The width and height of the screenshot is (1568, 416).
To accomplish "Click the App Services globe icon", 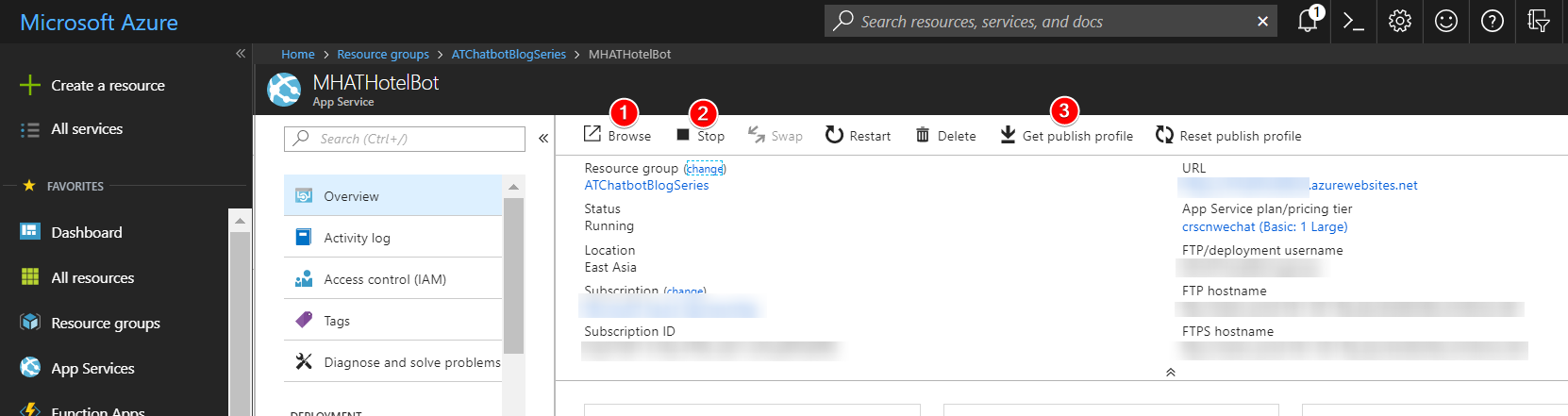I will coord(30,367).
